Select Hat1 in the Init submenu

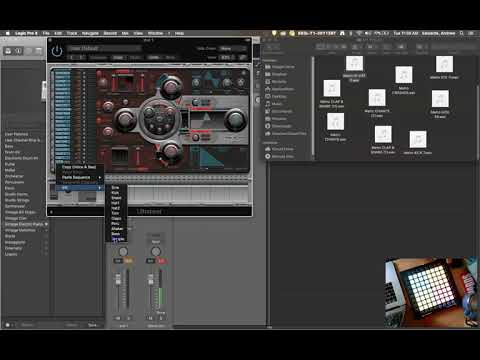tap(115, 203)
